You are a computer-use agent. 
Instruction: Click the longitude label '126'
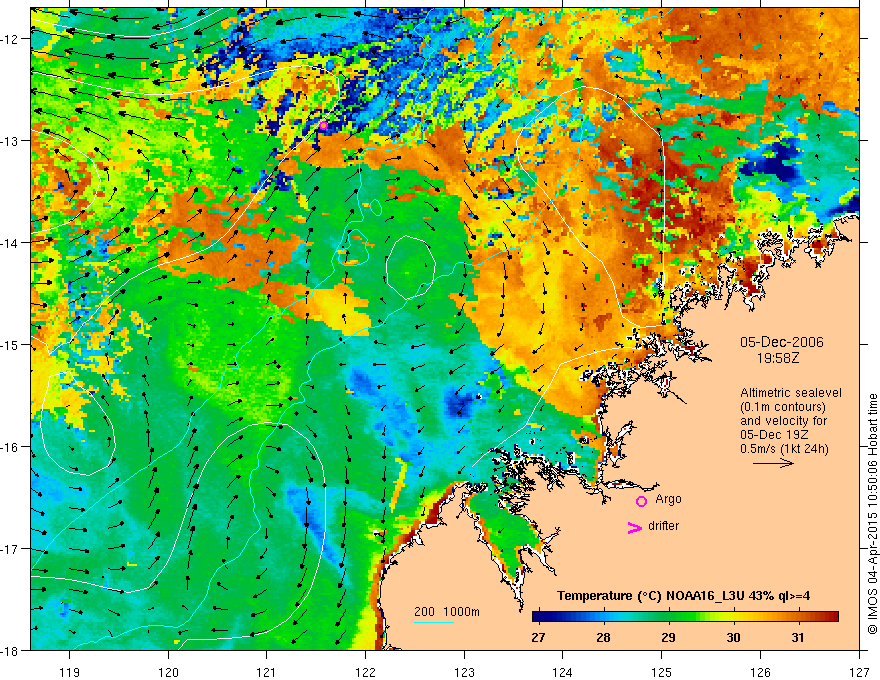(760, 672)
